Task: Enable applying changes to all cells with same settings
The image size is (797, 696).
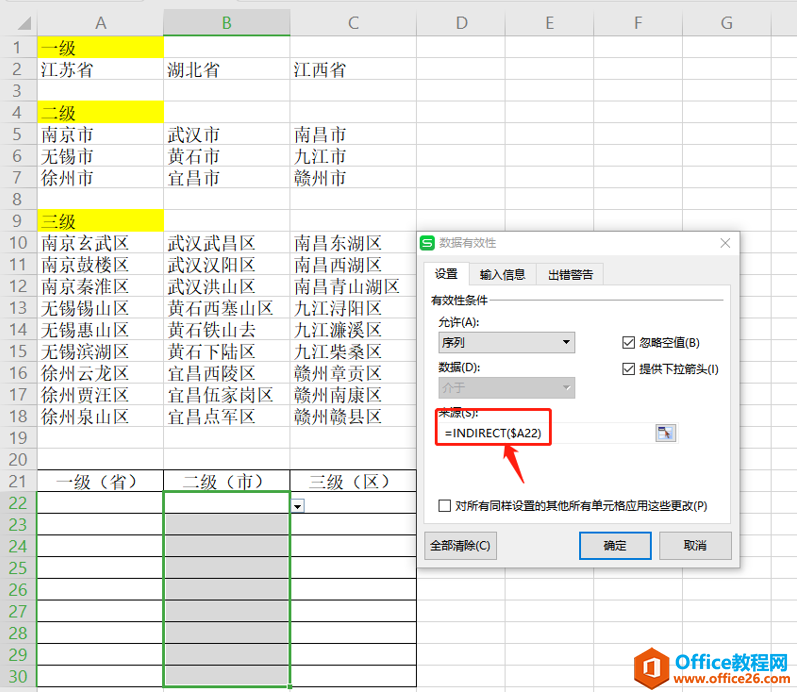Action: tap(444, 506)
